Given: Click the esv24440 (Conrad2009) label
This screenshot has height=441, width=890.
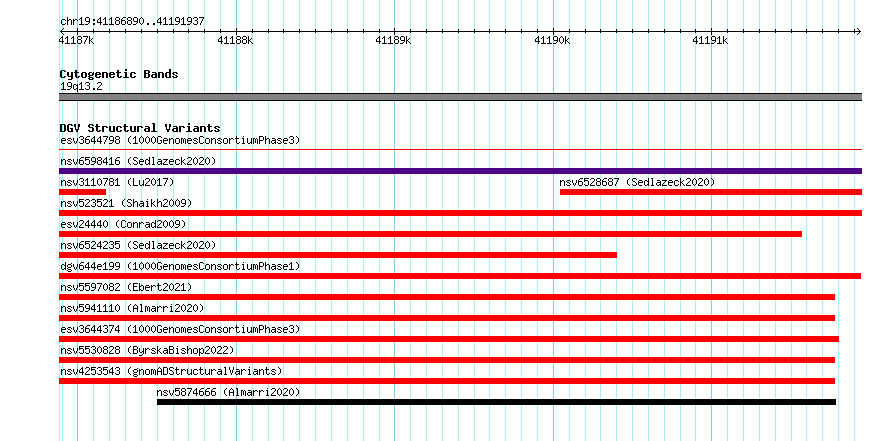Looking at the screenshot, I should [x=123, y=224].
